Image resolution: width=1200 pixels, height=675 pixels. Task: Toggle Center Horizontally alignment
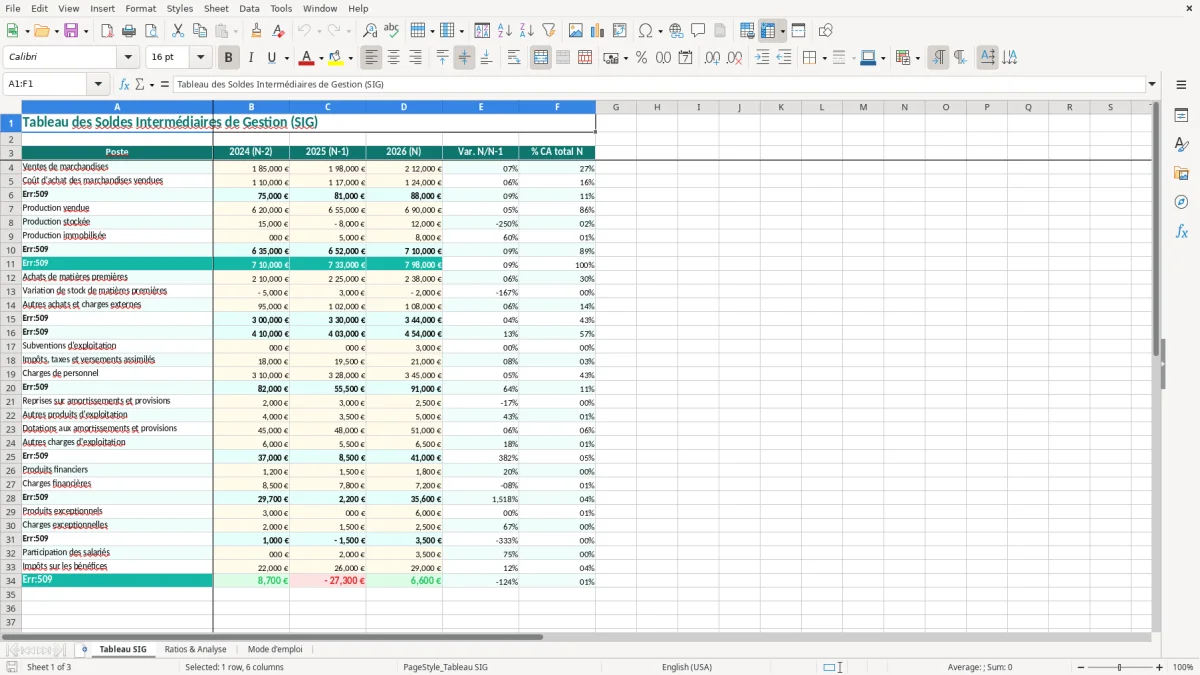click(393, 58)
